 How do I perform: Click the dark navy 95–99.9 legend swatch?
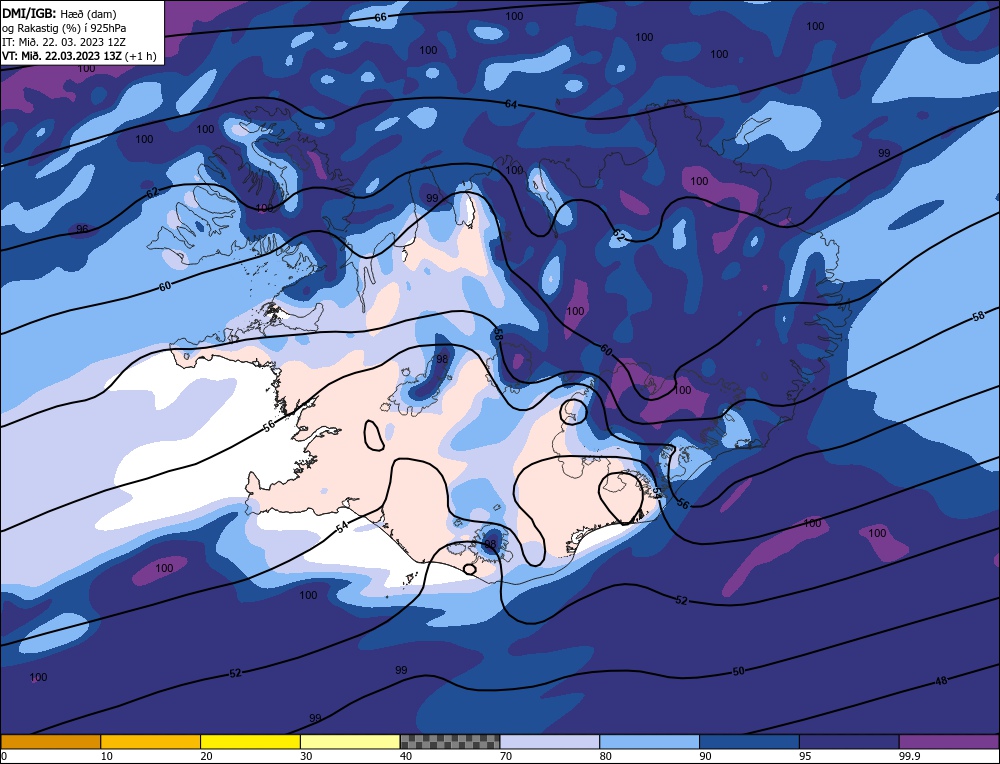849,741
